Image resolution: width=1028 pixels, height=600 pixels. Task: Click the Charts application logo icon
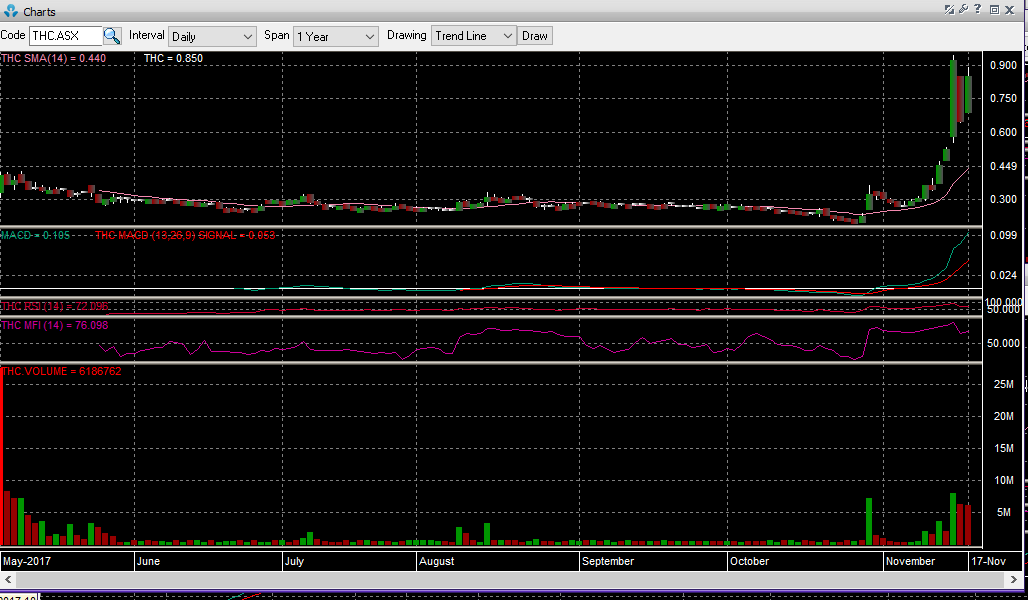[x=10, y=11]
